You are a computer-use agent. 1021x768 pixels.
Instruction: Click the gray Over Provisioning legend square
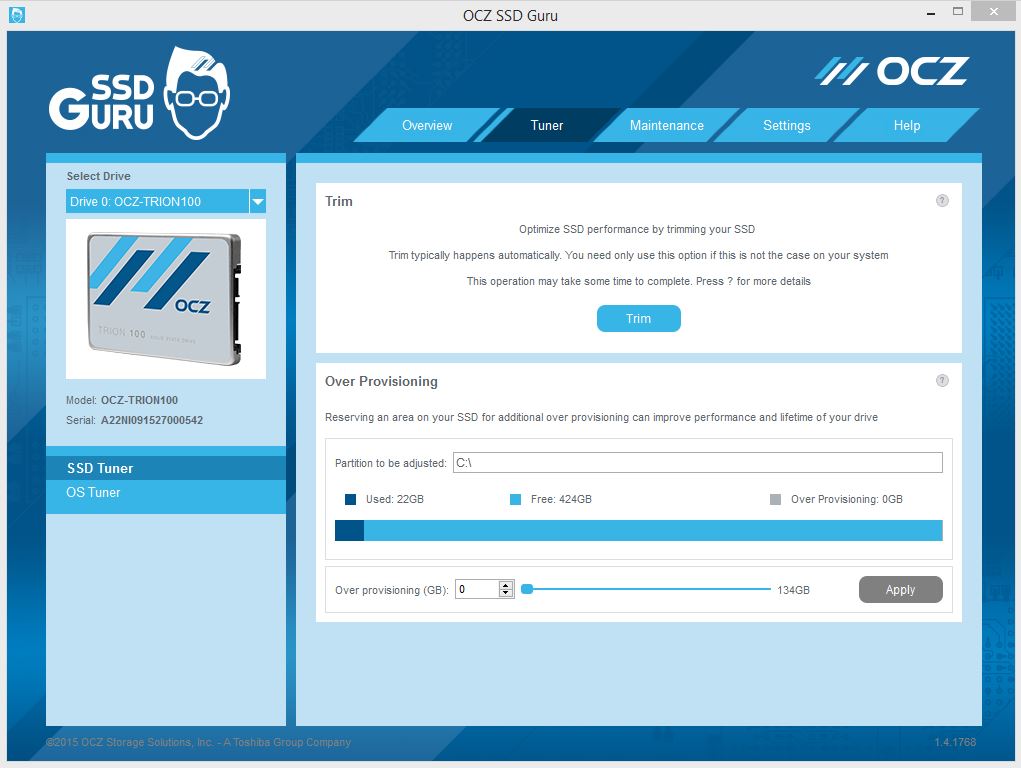coord(775,500)
